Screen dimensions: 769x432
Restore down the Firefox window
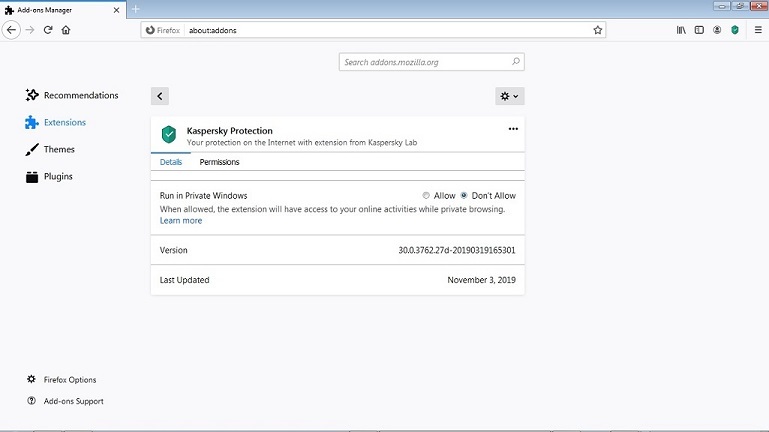click(740, 6)
